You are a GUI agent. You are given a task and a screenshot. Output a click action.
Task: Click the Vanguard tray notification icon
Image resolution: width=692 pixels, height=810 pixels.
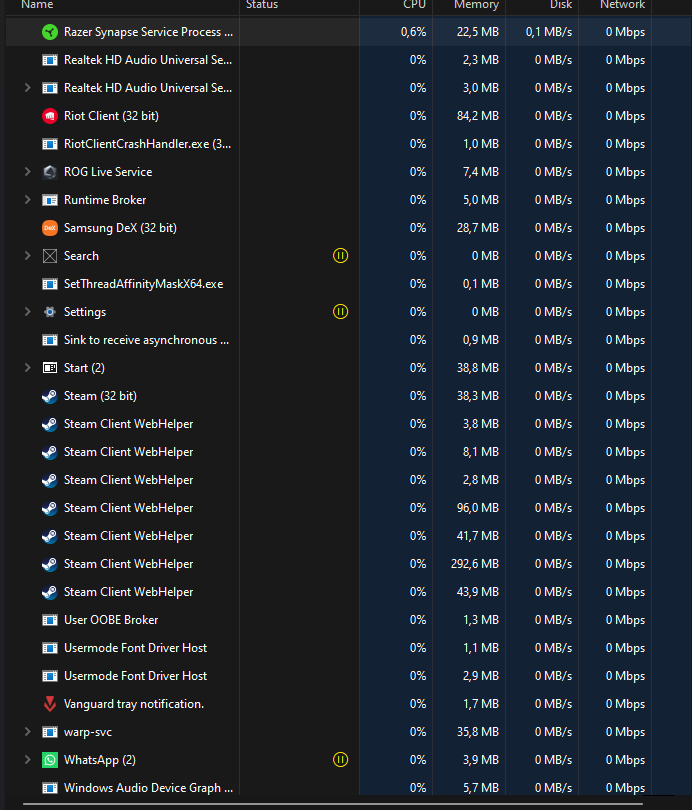tap(50, 704)
